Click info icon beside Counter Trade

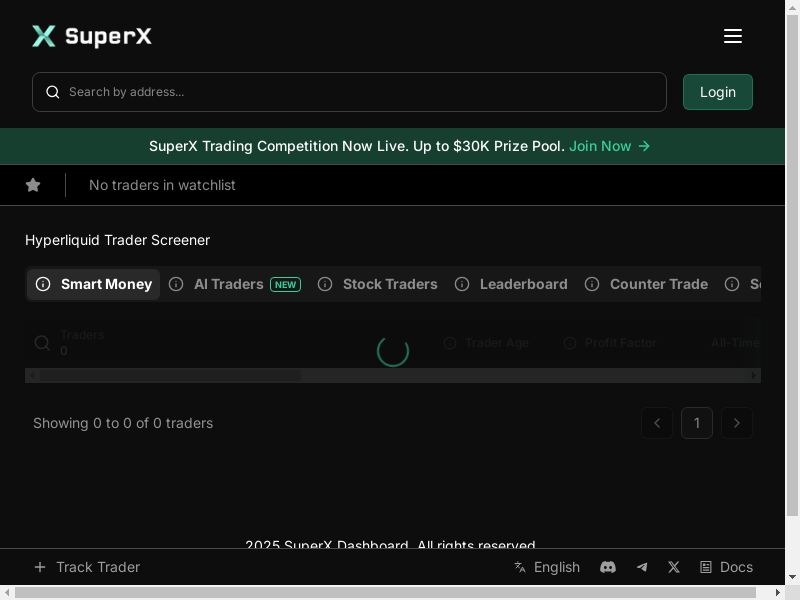pyautogui.click(x=592, y=284)
